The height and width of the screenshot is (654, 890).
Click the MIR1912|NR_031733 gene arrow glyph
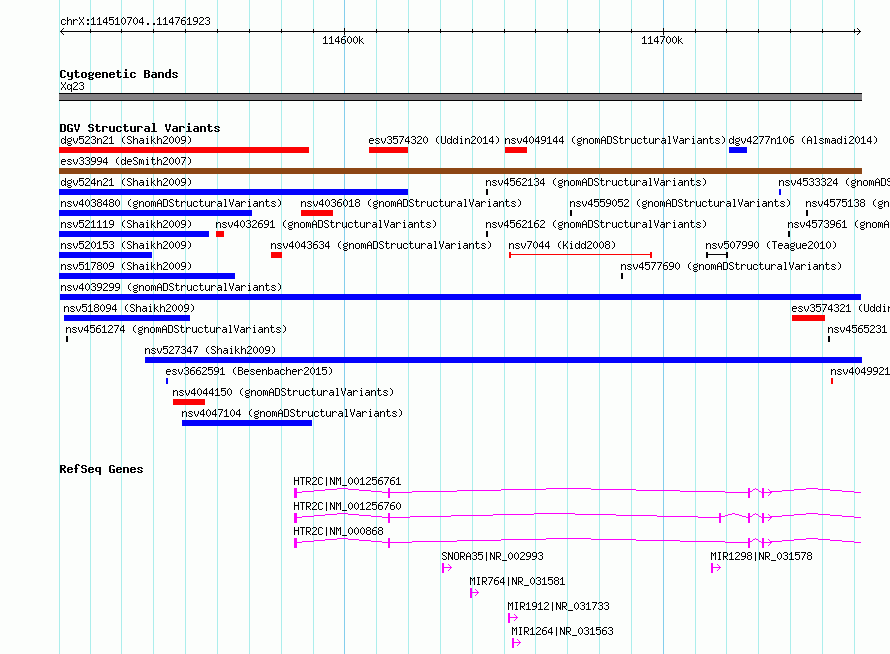tap(513, 618)
